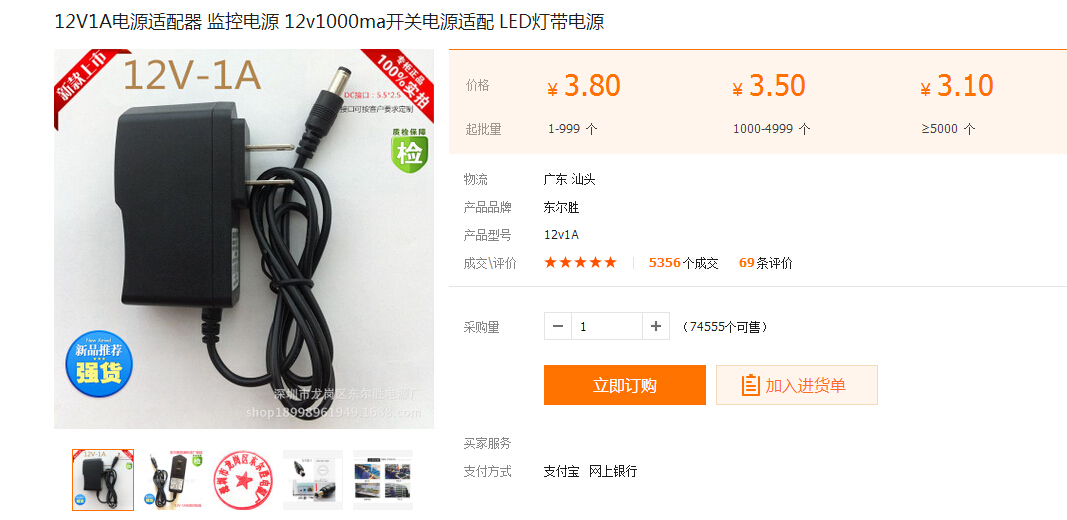Select second thumbnail showing adapter with cable
The width and height of the screenshot is (1067, 520).
click(x=173, y=480)
